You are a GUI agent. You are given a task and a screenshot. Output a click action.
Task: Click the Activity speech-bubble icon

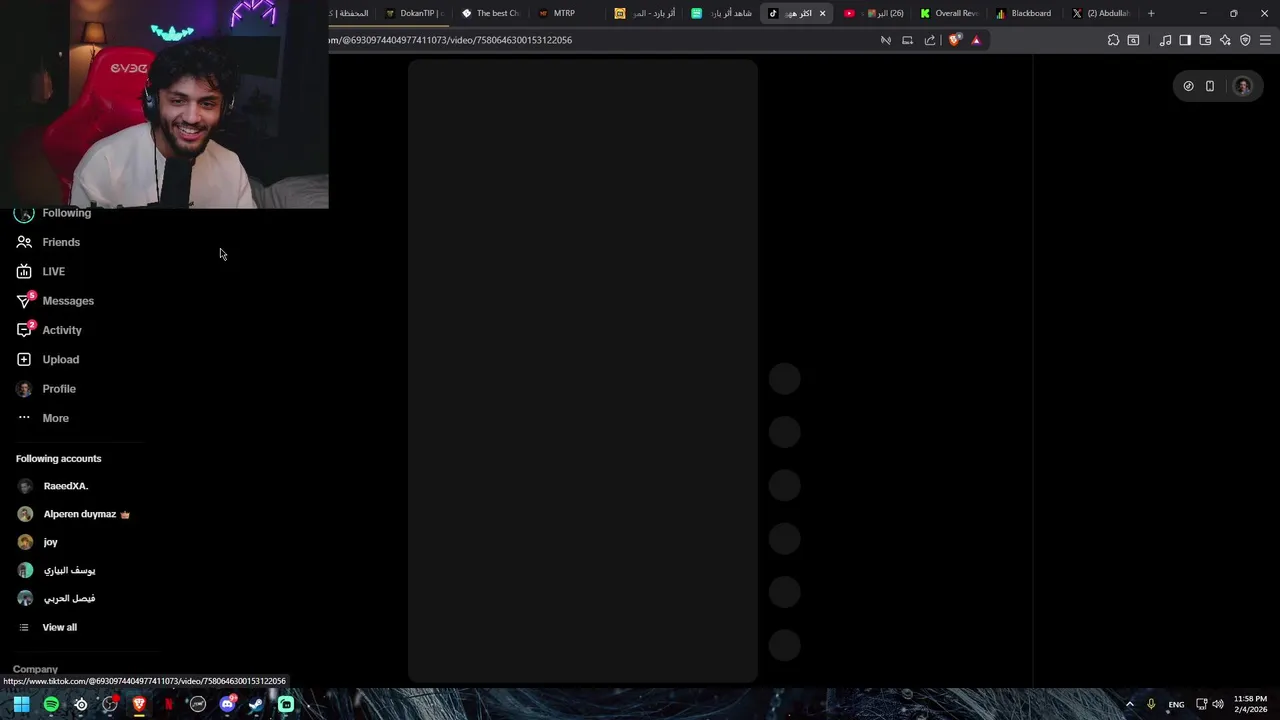pos(24,330)
